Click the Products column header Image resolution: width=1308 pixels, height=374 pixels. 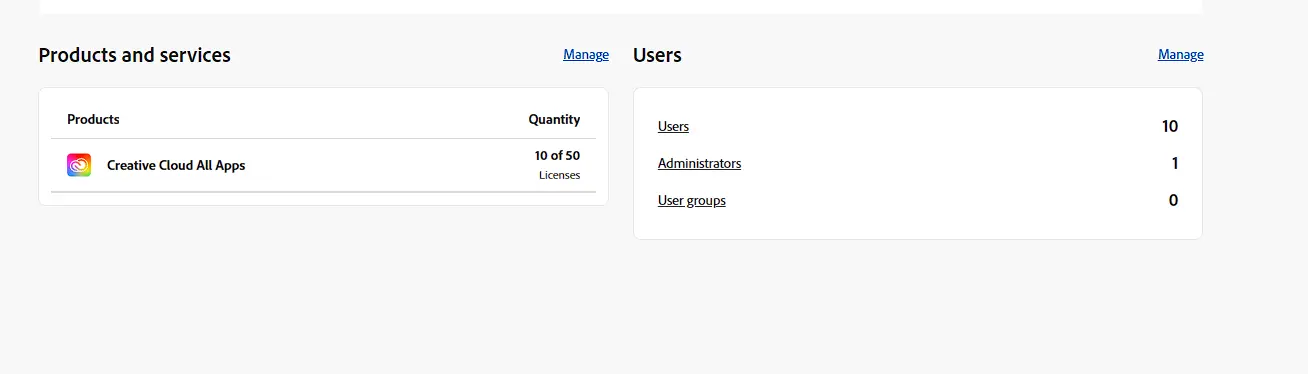tap(93, 119)
